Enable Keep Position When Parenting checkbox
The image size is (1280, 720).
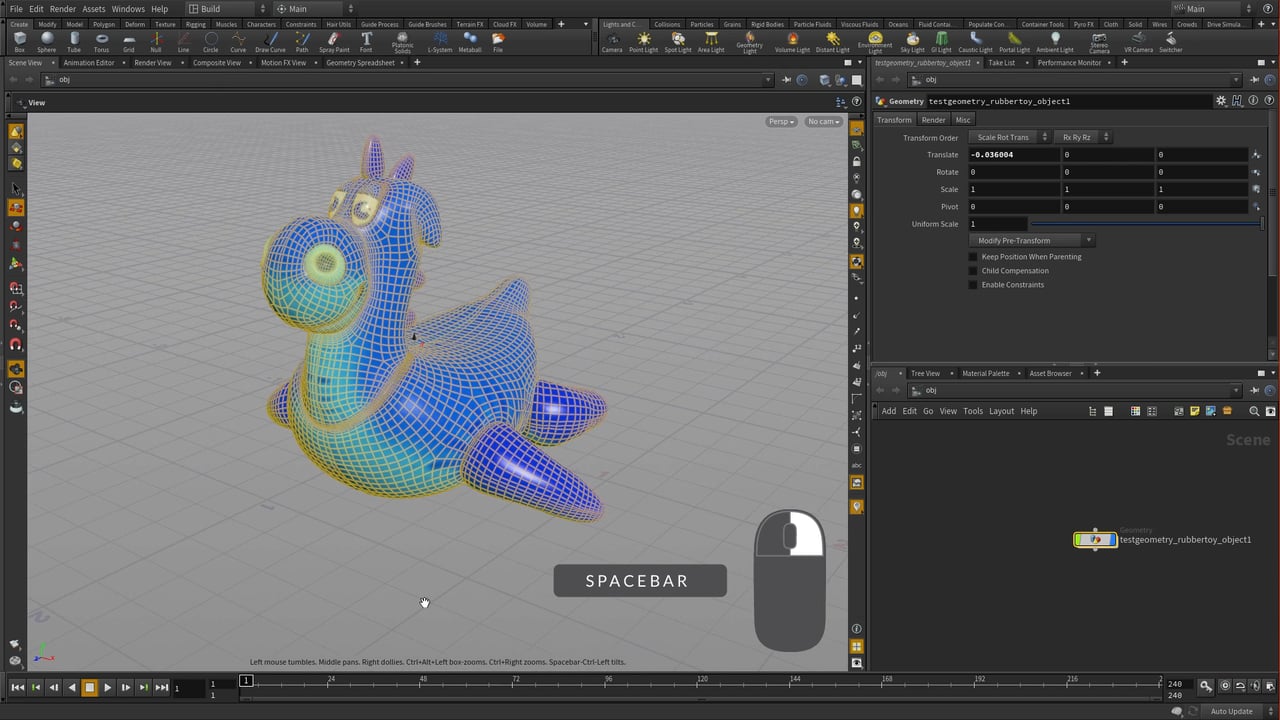click(973, 257)
